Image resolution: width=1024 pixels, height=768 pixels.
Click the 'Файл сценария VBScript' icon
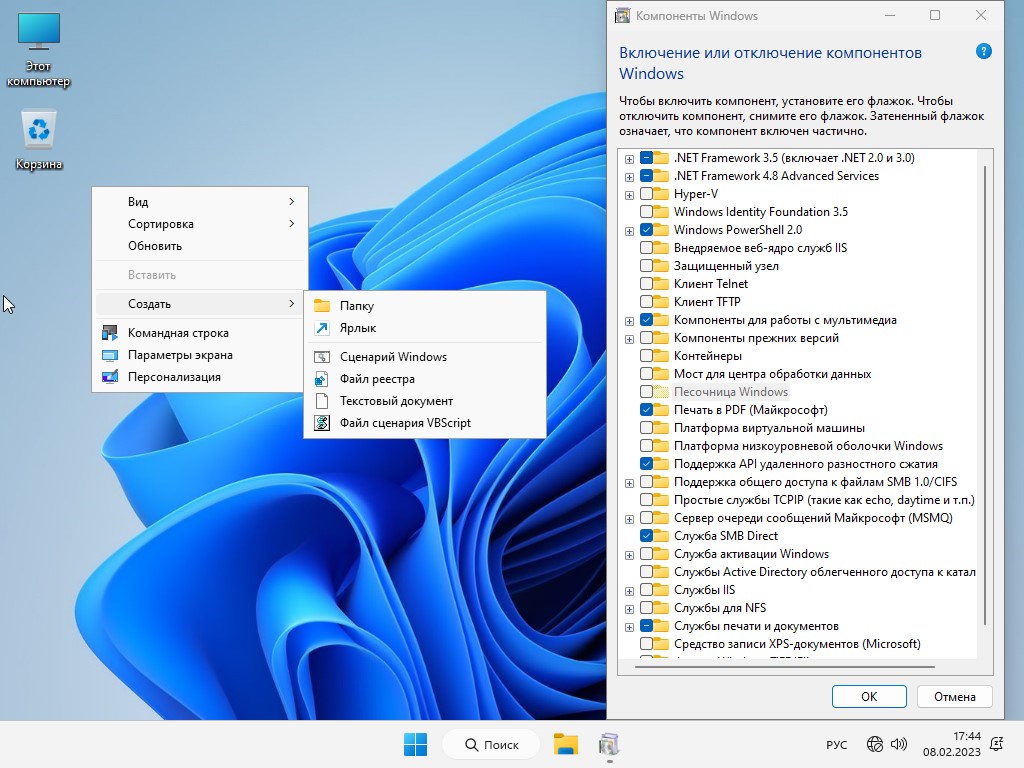[322, 423]
